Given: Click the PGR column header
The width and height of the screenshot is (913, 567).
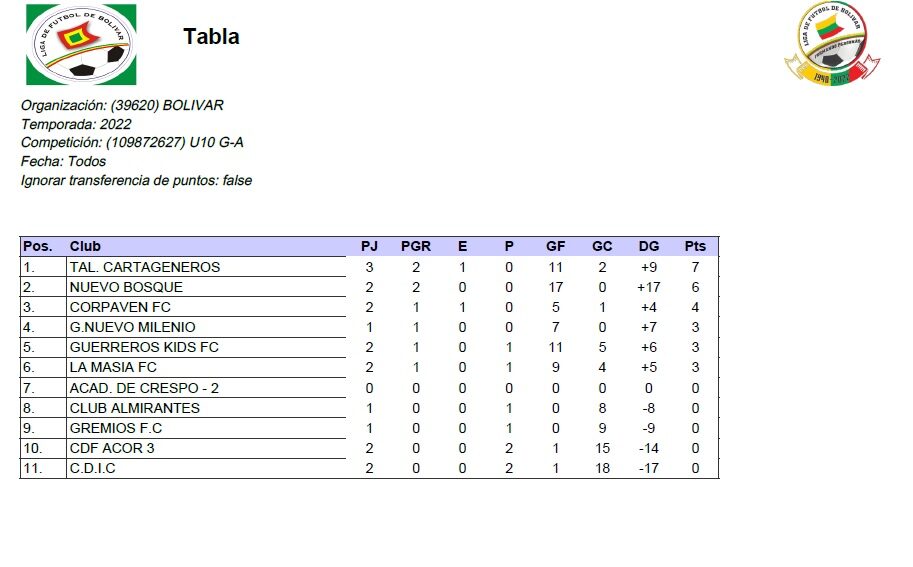Looking at the screenshot, I should tap(415, 246).
